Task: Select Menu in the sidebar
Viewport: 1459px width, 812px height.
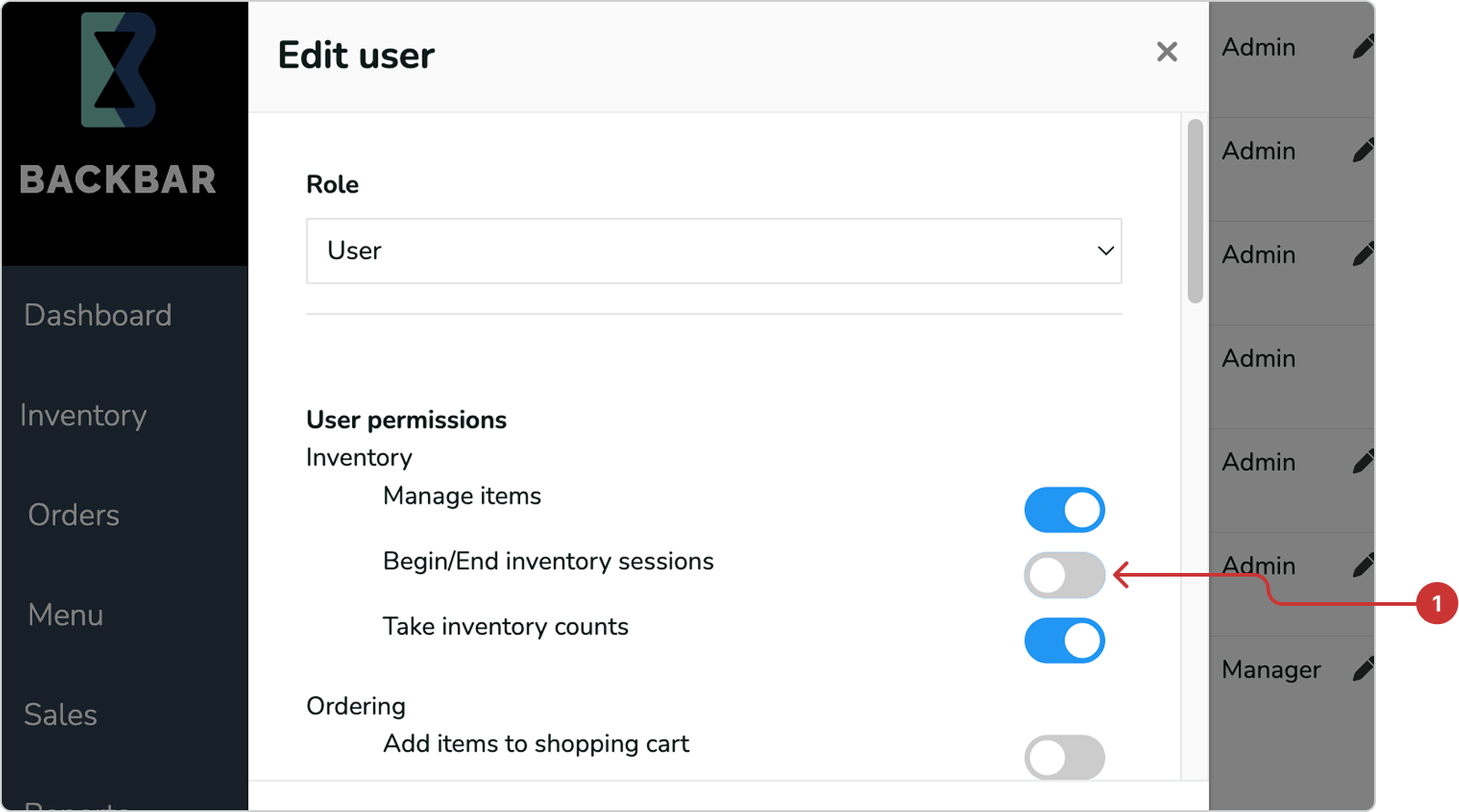Action: pyautogui.click(x=66, y=615)
